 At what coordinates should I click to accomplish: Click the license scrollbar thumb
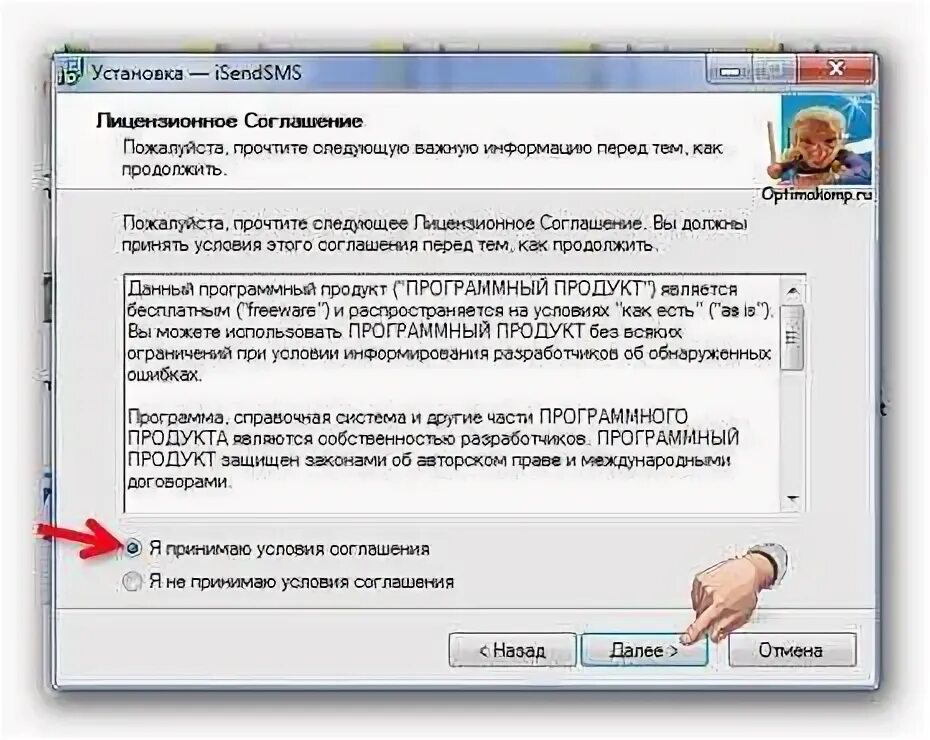pyautogui.click(x=792, y=338)
